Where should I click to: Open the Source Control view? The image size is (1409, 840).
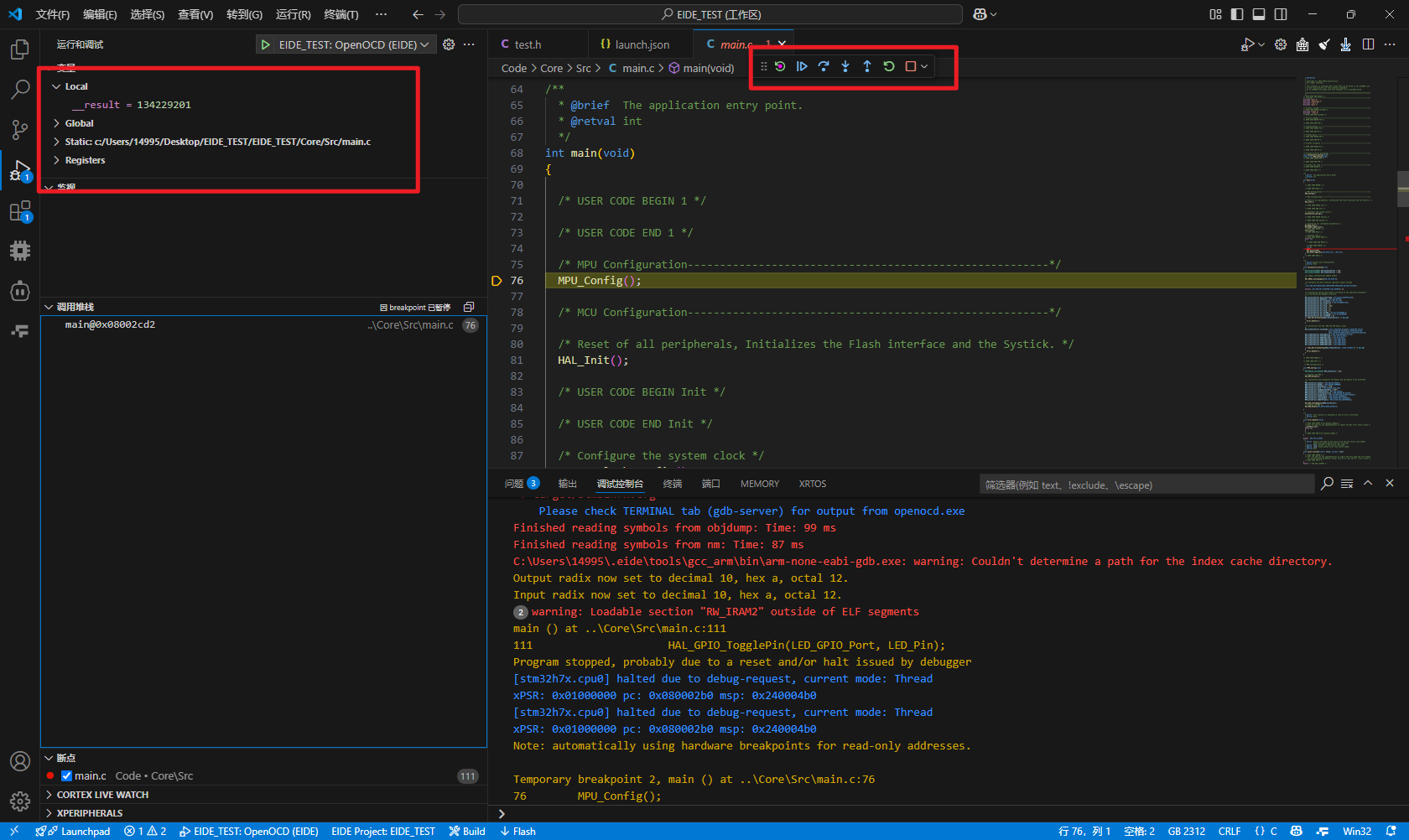pos(19,130)
